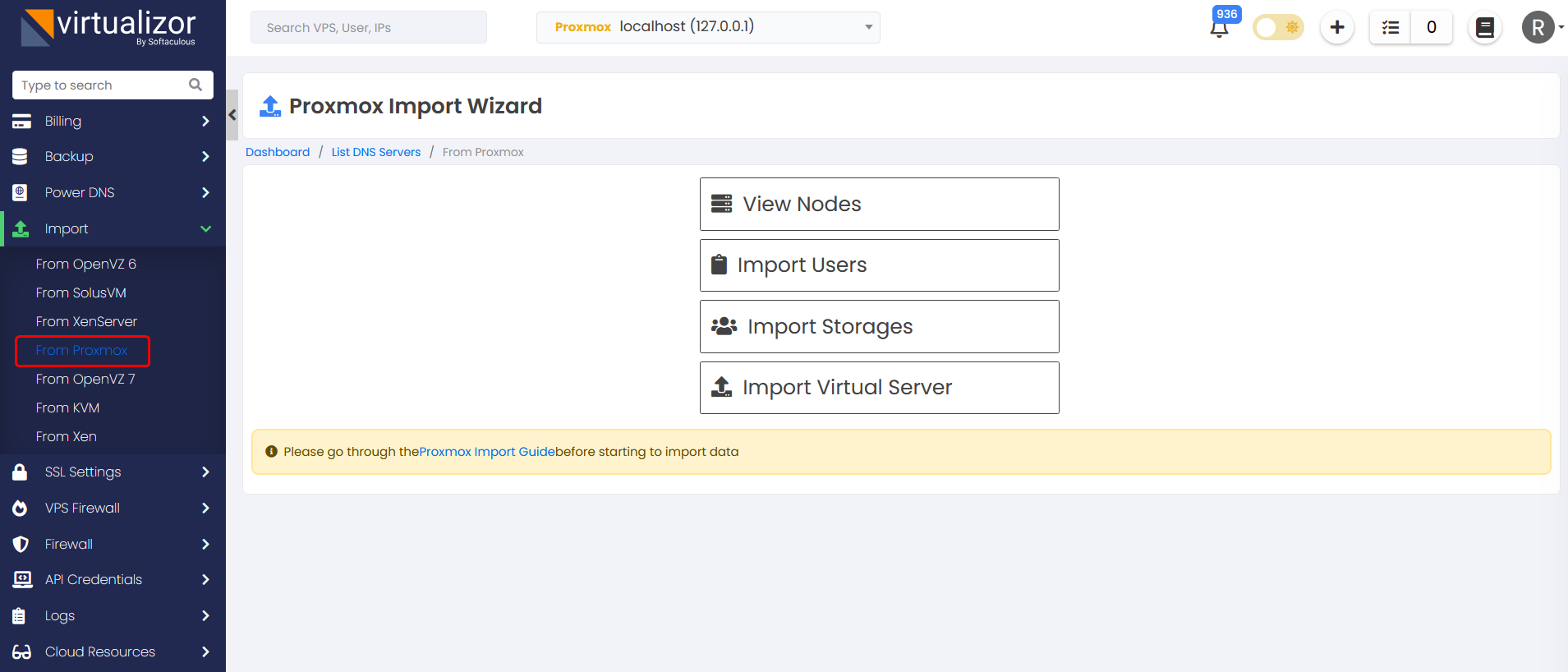Expand the Logs menu chevron
This screenshot has width=1568, height=672.
tap(205, 615)
